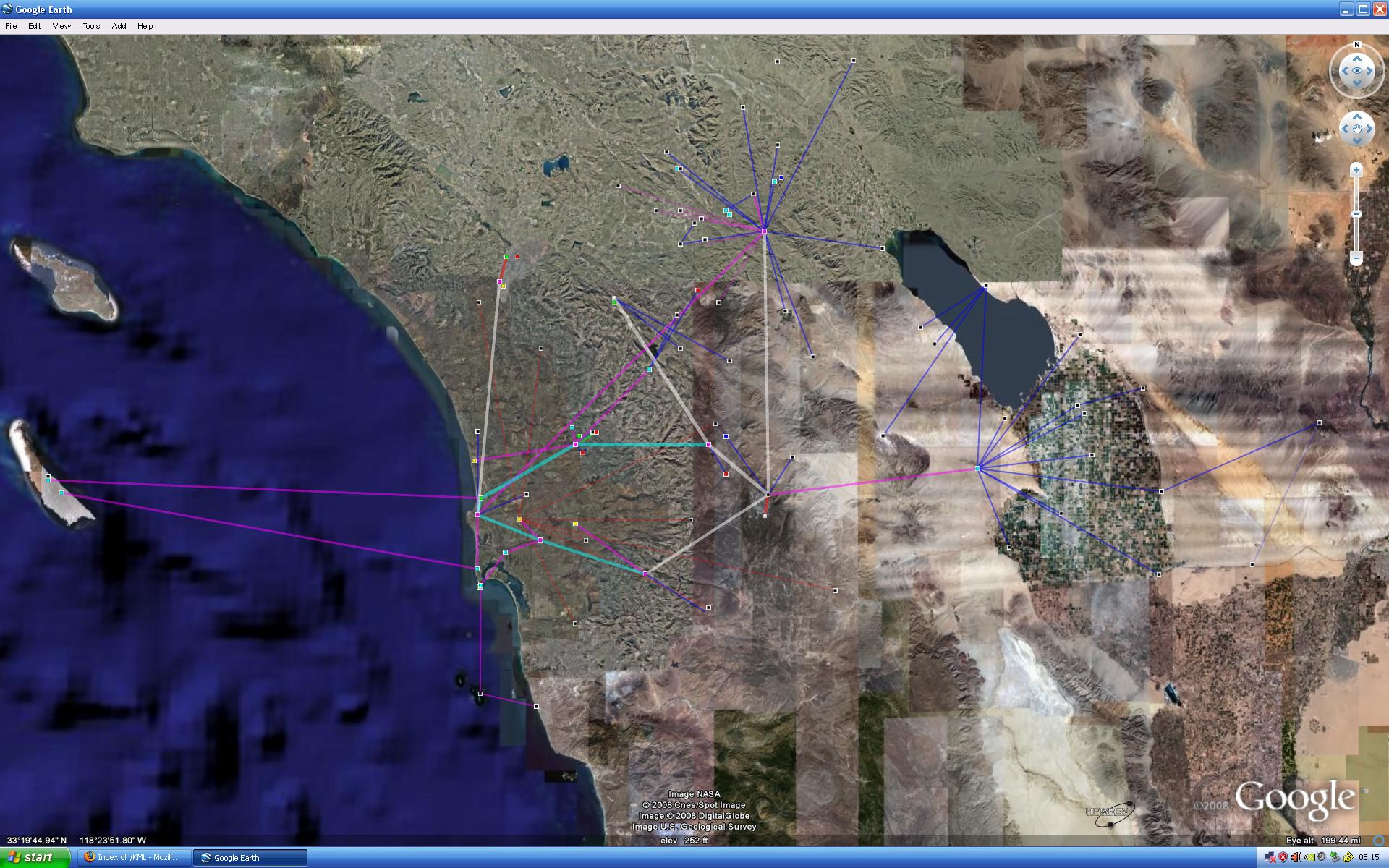Viewport: 1389px width, 868px height.
Task: Click the 08:15 system clock
Action: (1369, 857)
